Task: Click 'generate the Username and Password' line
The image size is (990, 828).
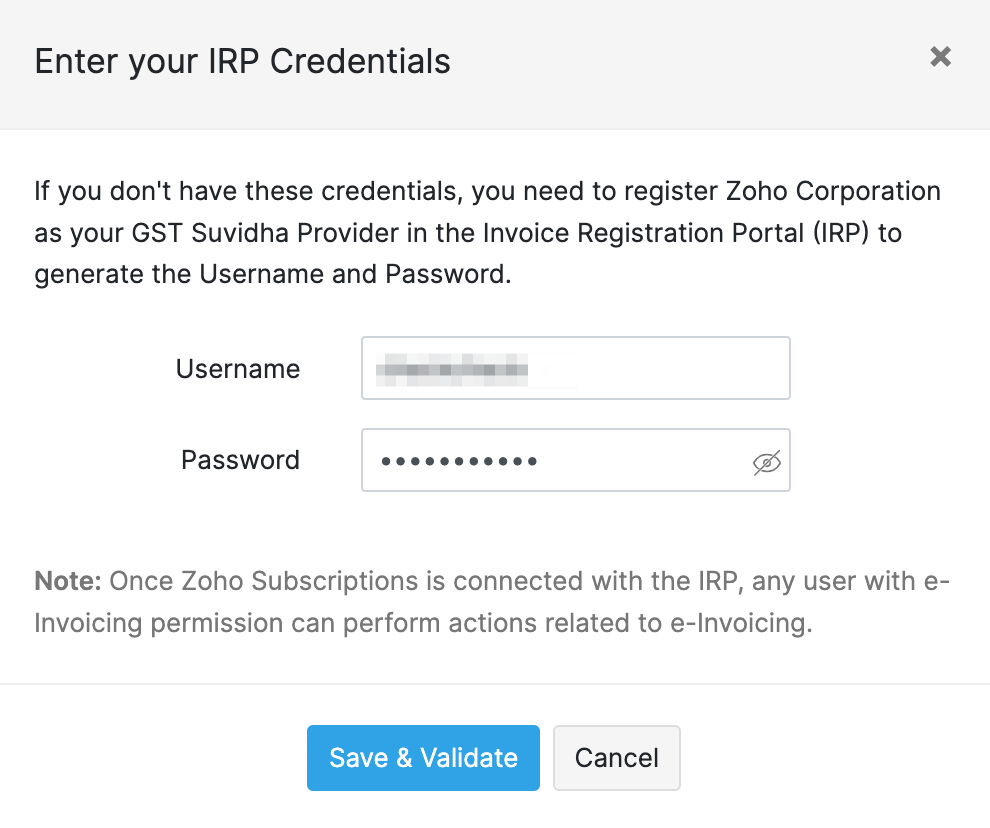Action: 272,275
